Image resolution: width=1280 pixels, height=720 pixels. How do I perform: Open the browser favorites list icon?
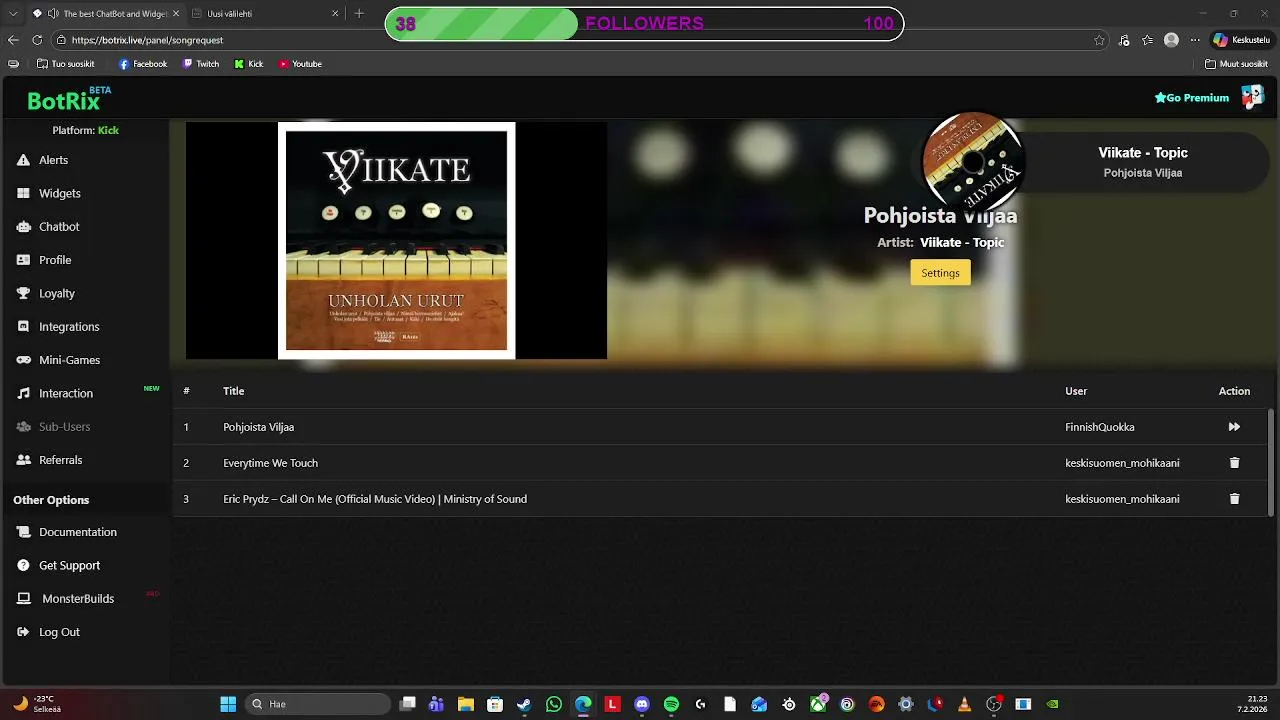pyautogui.click(x=1147, y=40)
